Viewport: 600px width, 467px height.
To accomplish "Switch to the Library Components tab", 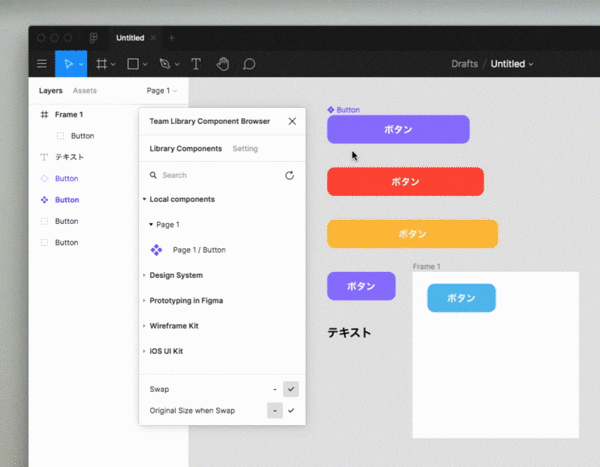I will pyautogui.click(x=186, y=149).
